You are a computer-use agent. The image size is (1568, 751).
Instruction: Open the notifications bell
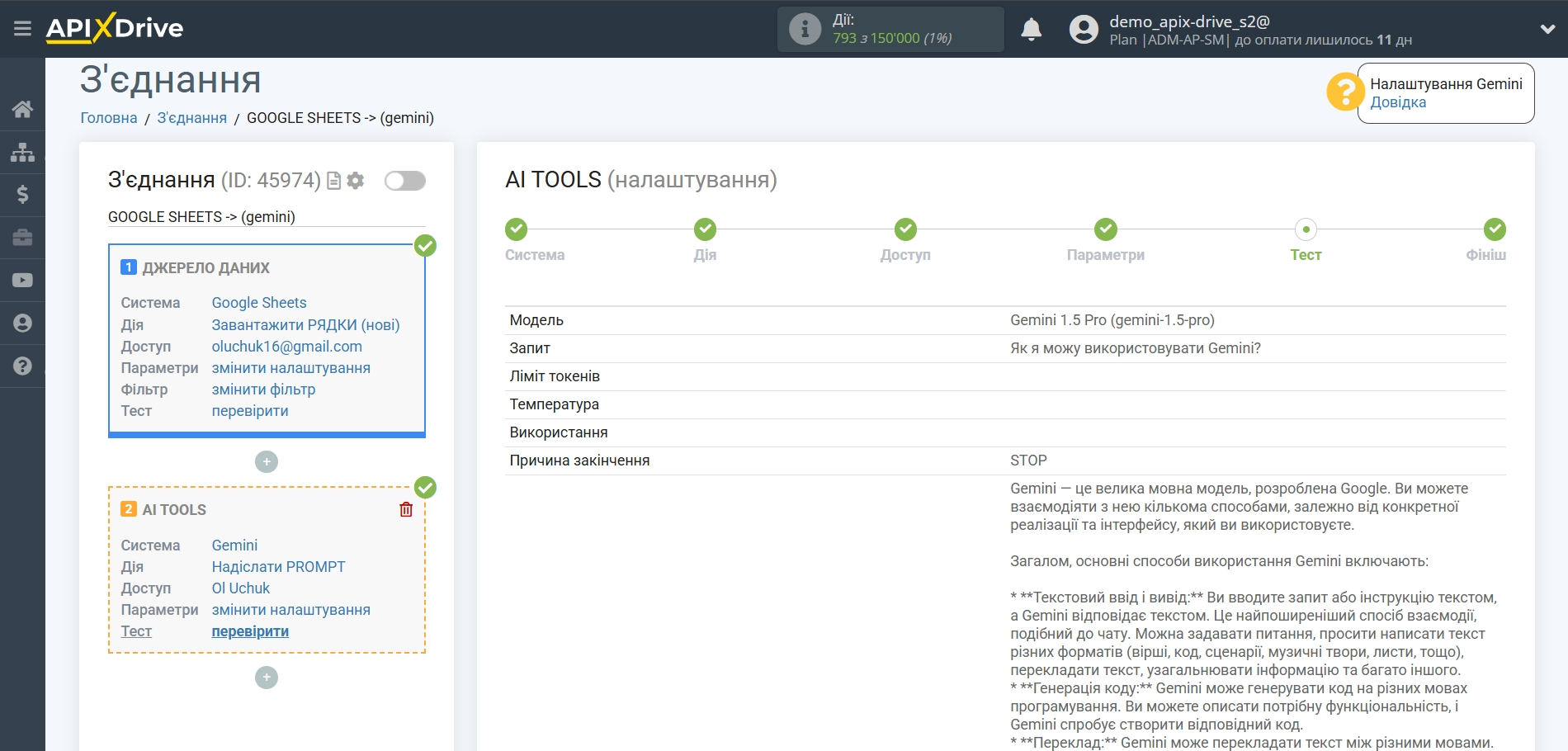(1031, 29)
